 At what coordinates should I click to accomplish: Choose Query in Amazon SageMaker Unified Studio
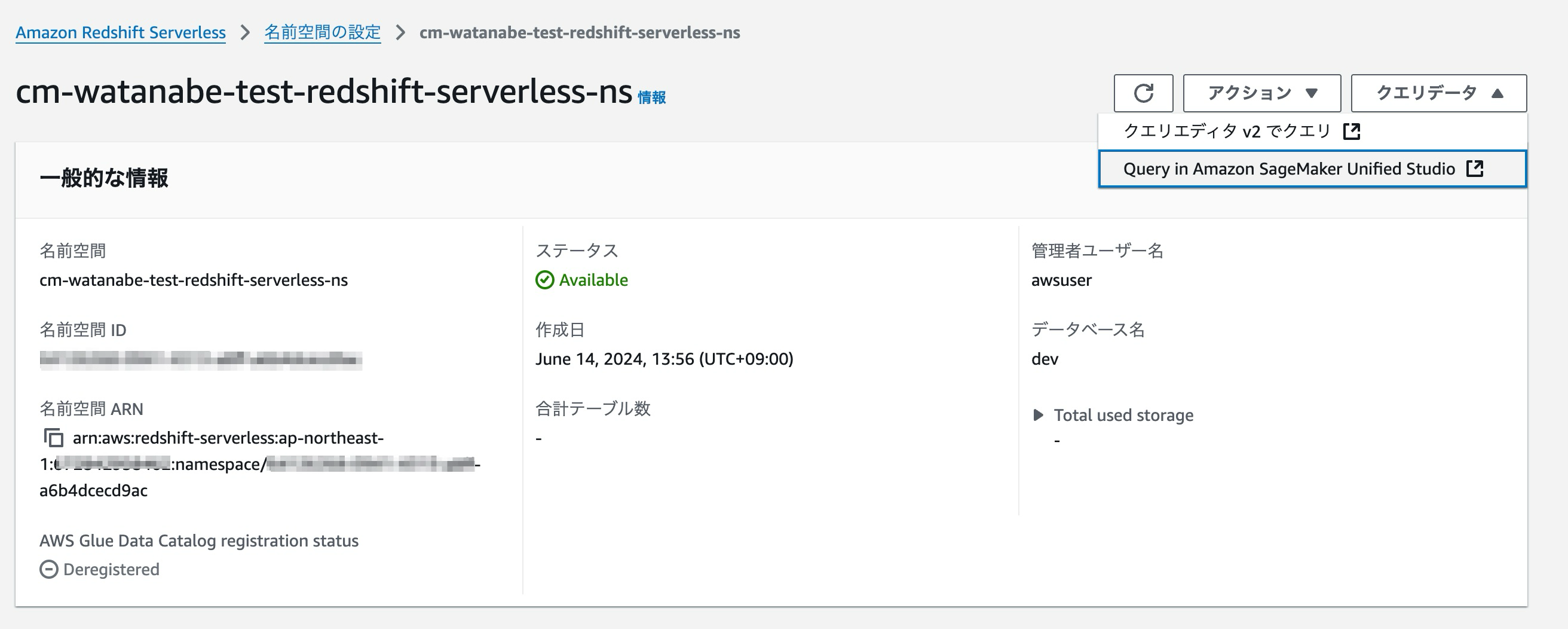(x=1288, y=169)
